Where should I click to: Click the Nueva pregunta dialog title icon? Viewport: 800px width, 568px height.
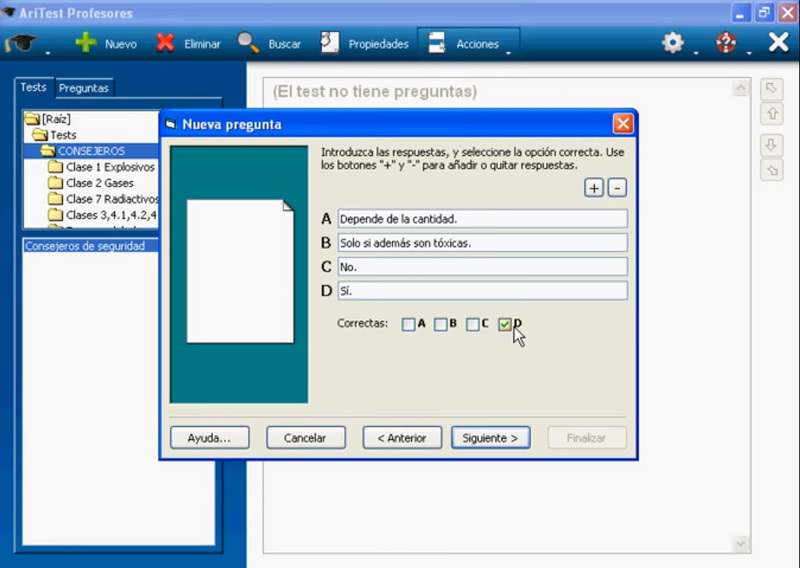click(x=171, y=124)
